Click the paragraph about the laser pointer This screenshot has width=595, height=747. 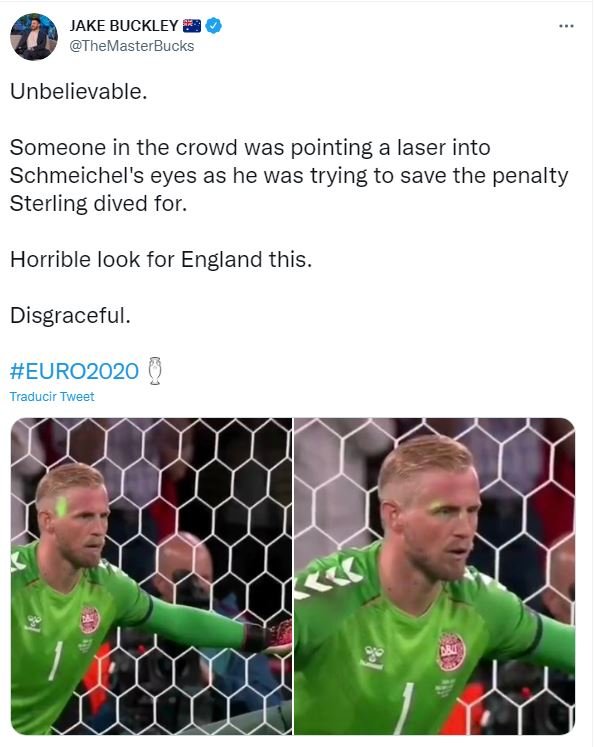(289, 175)
